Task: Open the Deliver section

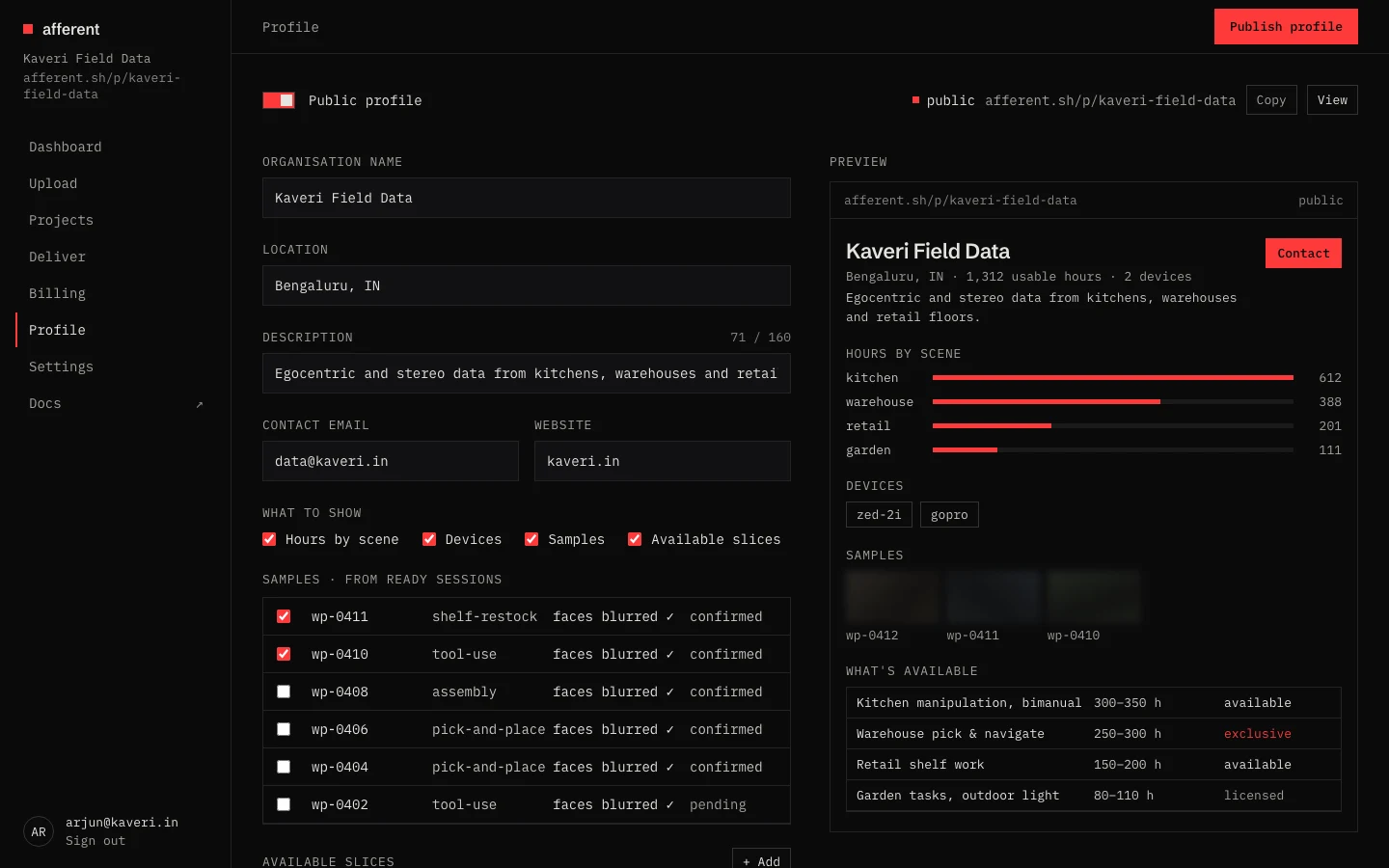Action: click(115, 257)
